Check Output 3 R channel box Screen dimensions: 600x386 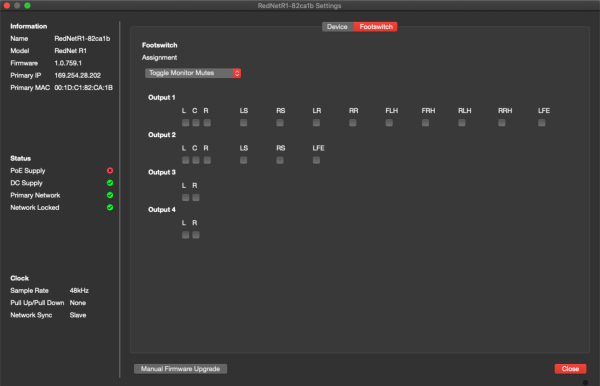click(x=196, y=198)
